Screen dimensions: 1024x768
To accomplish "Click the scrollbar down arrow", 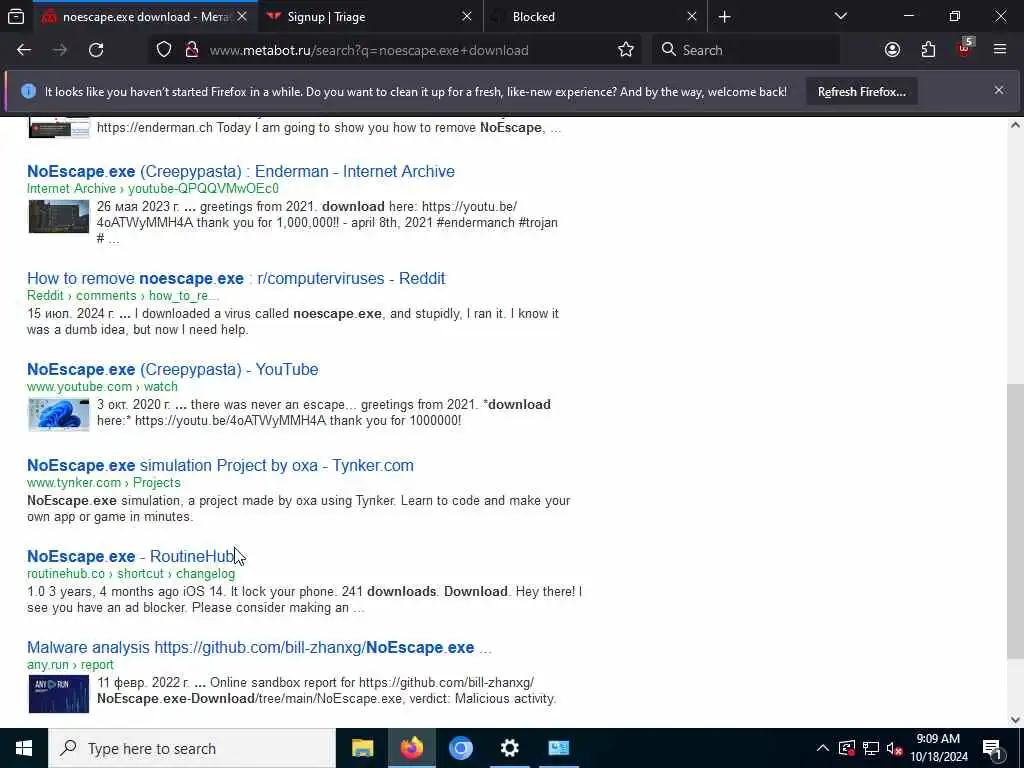I will [x=1015, y=720].
